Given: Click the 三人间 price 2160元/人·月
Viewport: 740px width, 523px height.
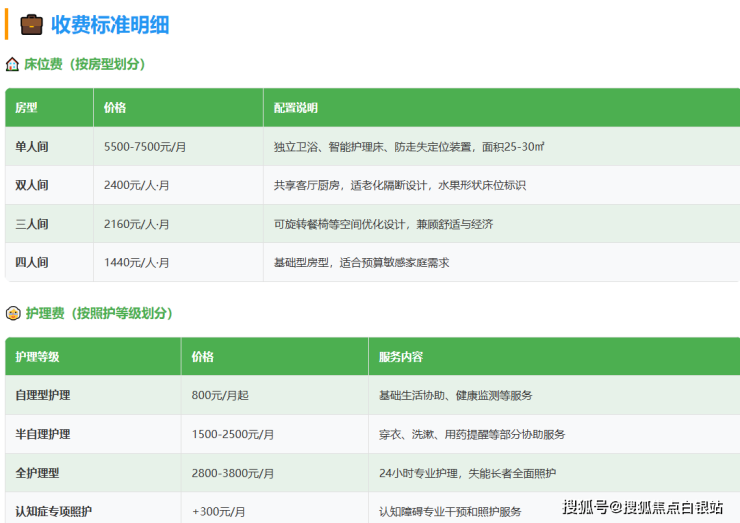Looking at the screenshot, I should (137, 224).
